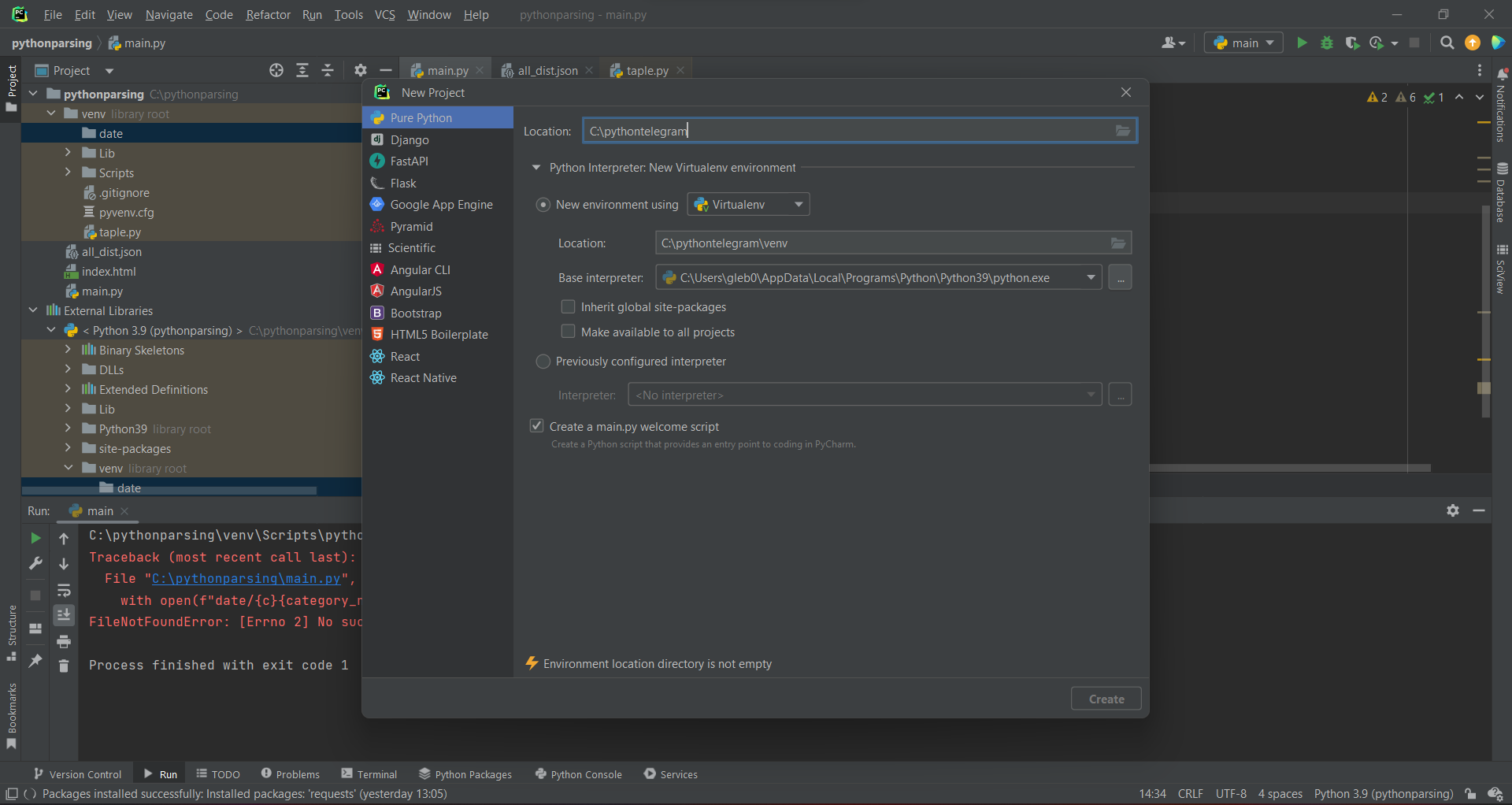Open the main run configuration dropdown
This screenshot has height=805, width=1512.
pos(1243,43)
